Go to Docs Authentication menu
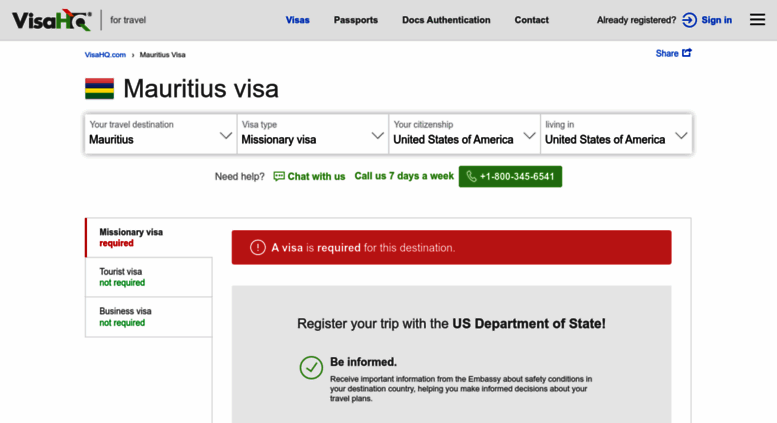The height and width of the screenshot is (423, 777). (446, 20)
